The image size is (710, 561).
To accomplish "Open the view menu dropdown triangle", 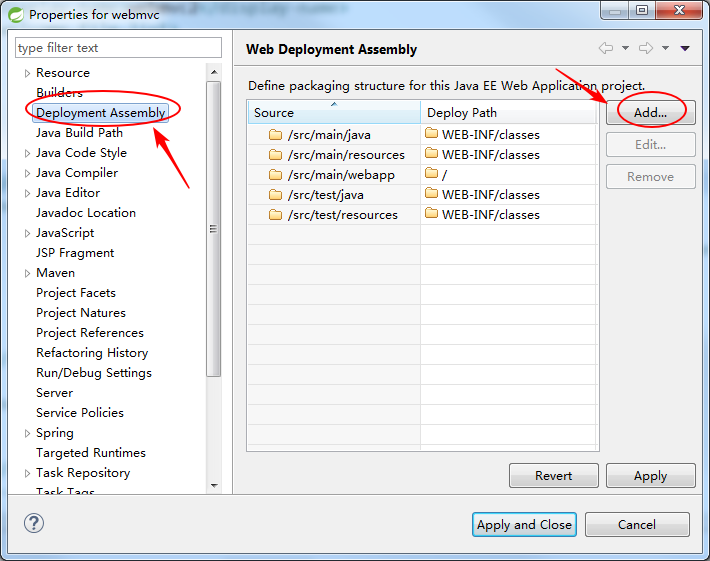I will (685, 48).
